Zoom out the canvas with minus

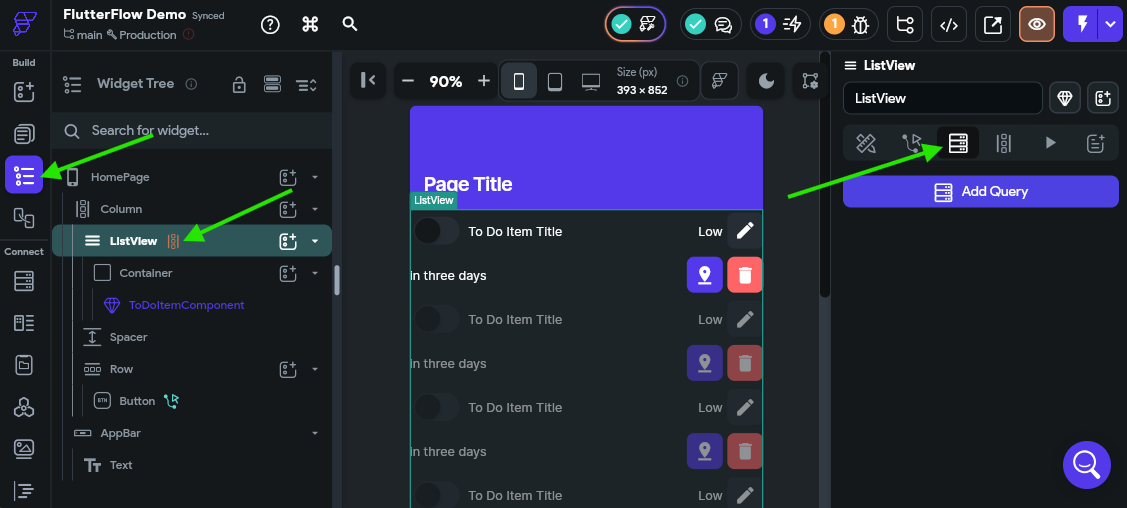(408, 81)
